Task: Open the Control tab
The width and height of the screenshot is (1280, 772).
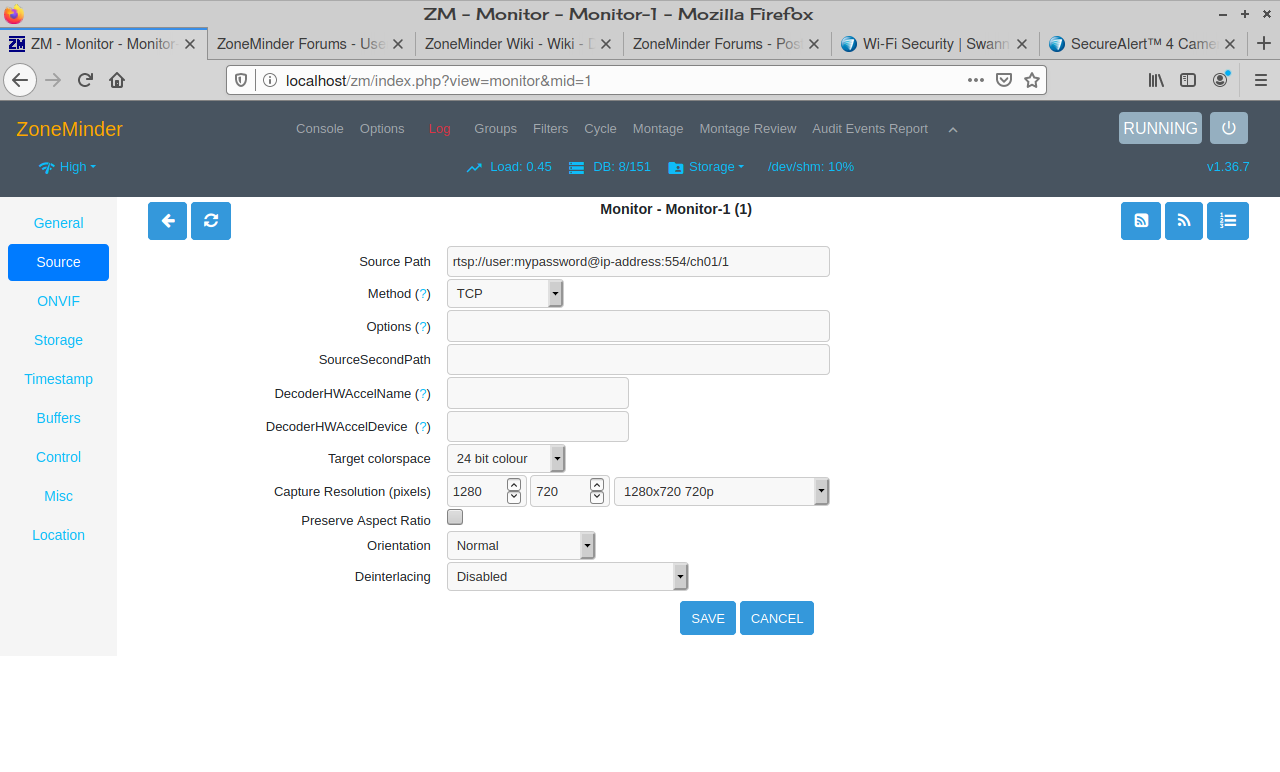Action: click(x=58, y=457)
